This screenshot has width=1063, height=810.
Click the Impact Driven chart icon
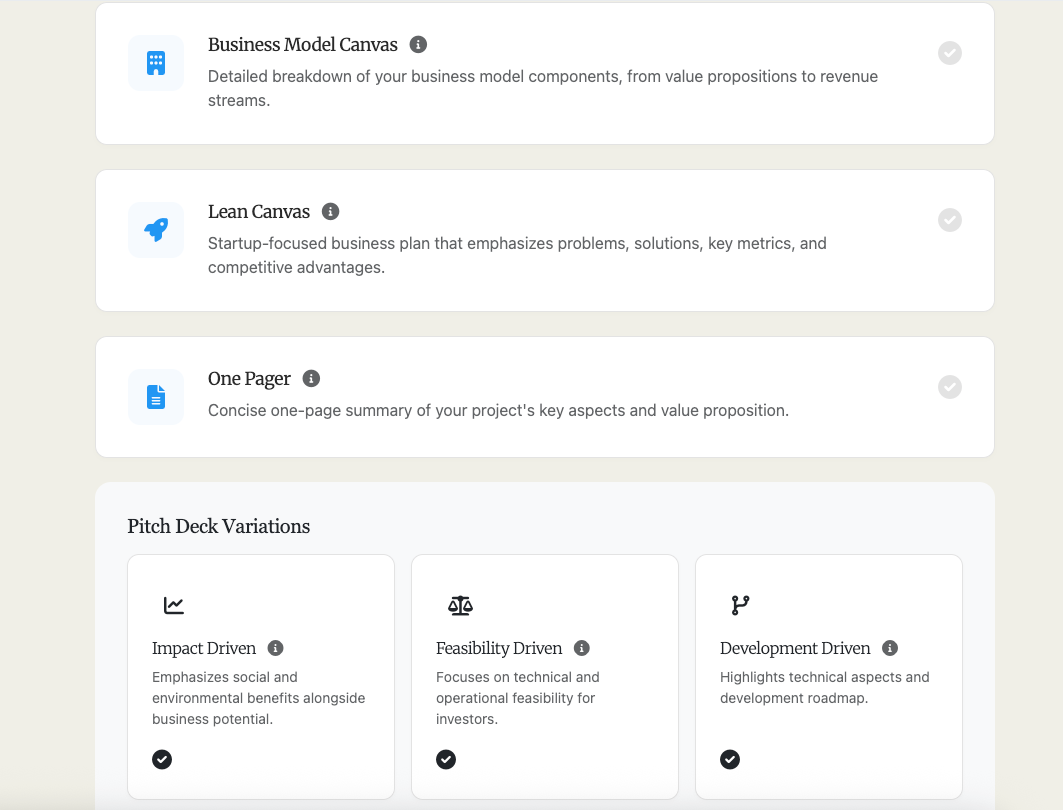pos(174,605)
